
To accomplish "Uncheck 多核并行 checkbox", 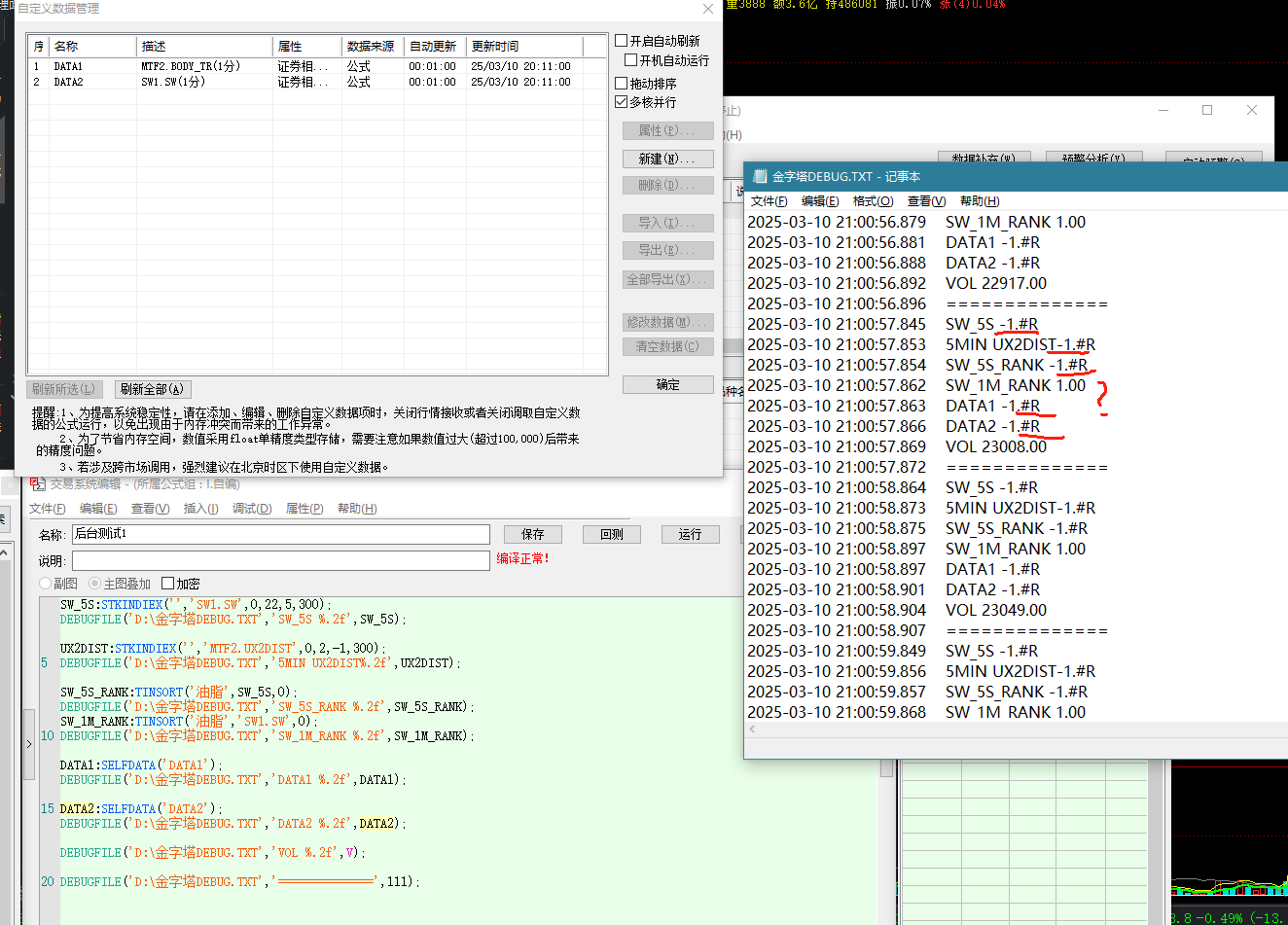I will 622,102.
